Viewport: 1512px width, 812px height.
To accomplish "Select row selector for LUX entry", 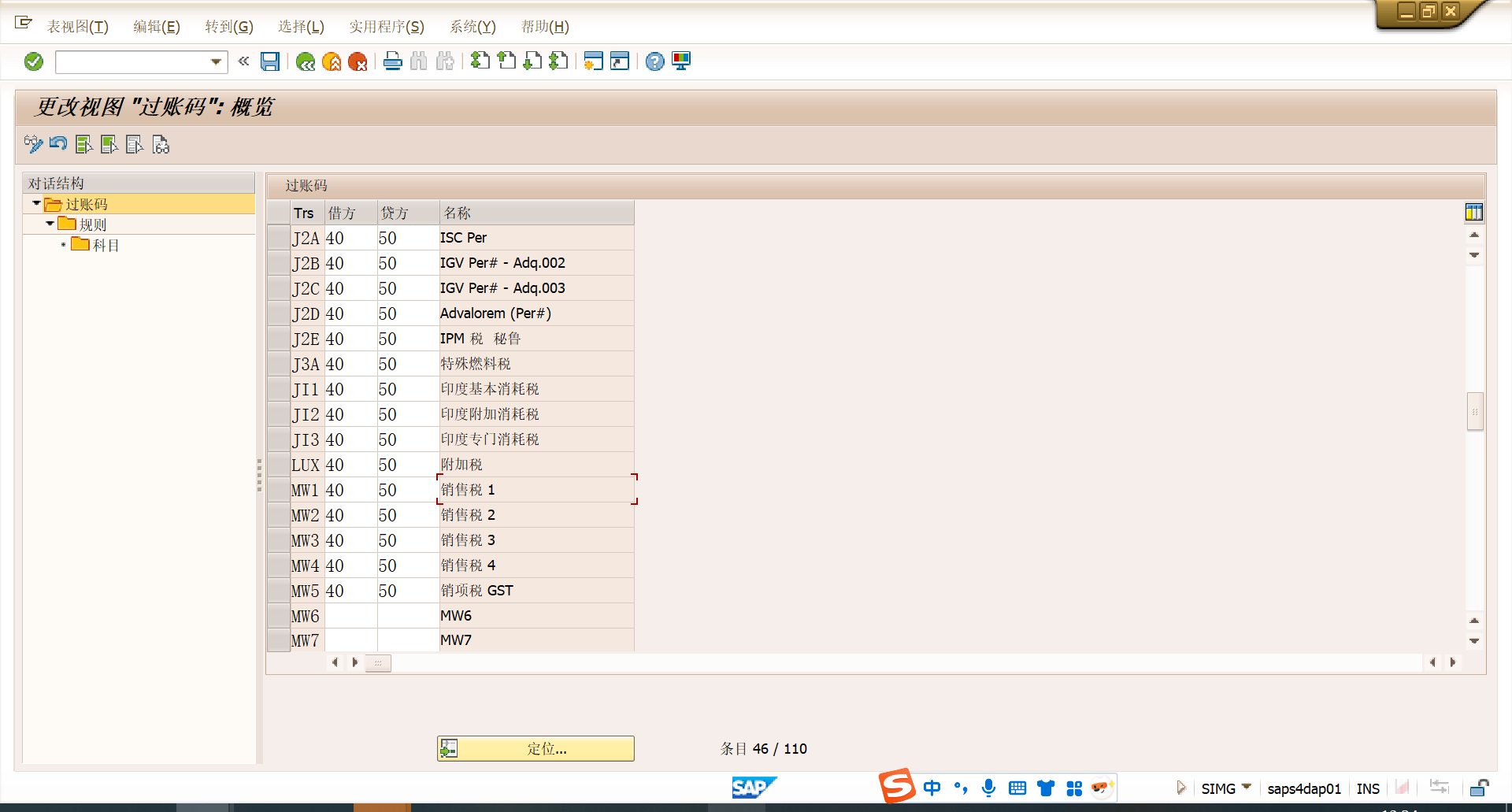I will tap(279, 465).
